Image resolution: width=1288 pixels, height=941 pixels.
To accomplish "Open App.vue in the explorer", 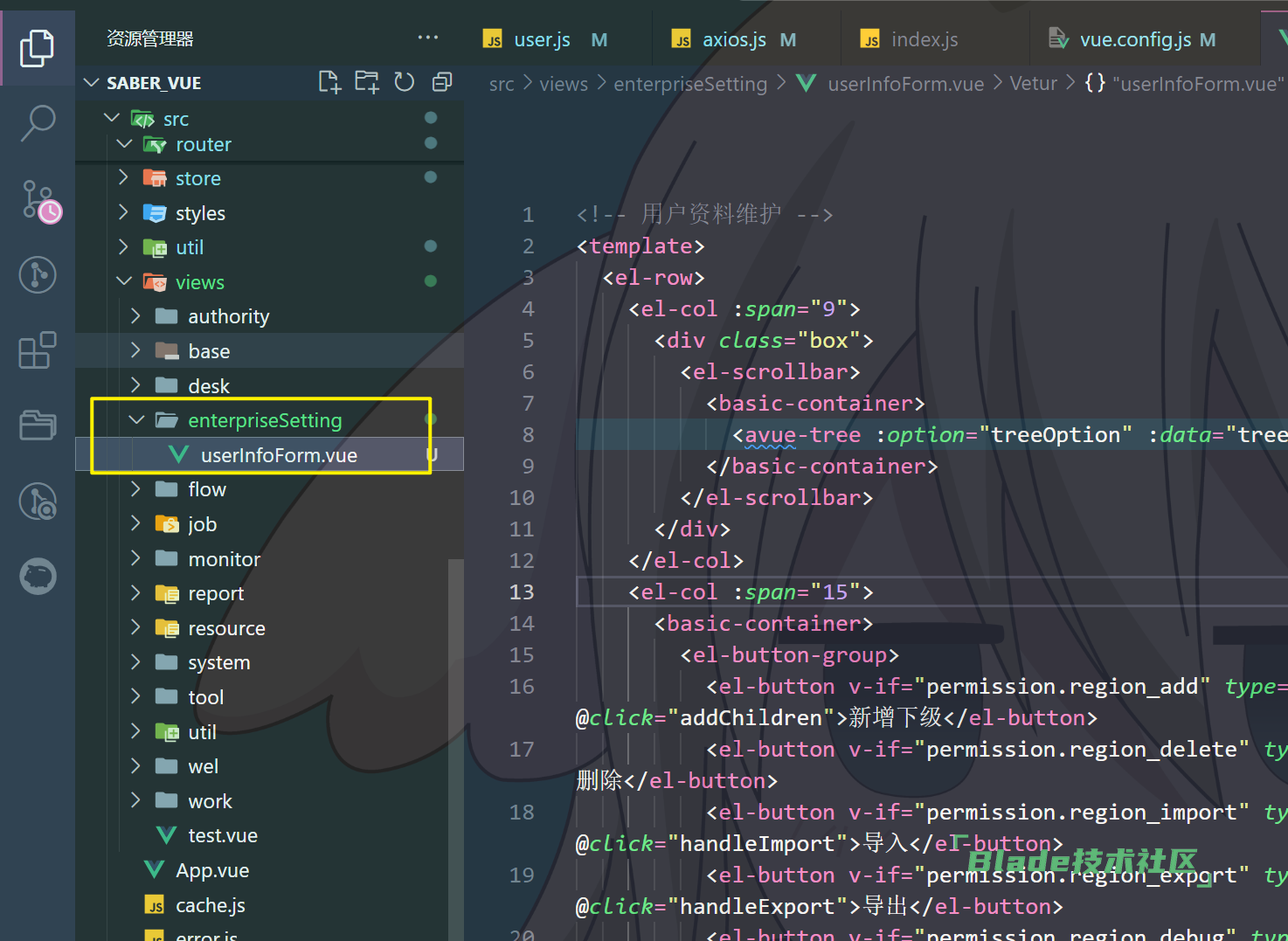I will (x=269, y=870).
